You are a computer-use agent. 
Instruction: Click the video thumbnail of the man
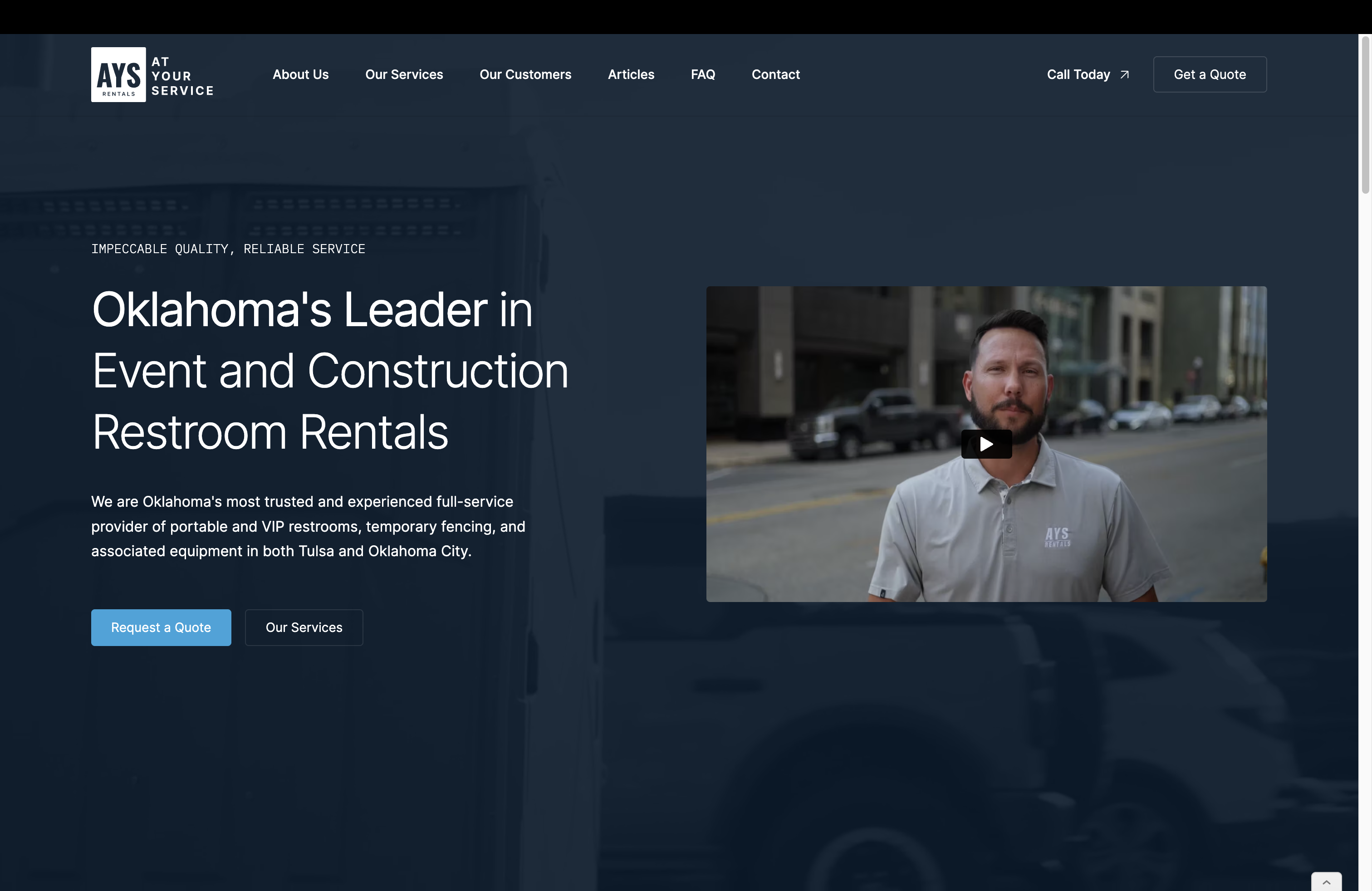pos(986,444)
